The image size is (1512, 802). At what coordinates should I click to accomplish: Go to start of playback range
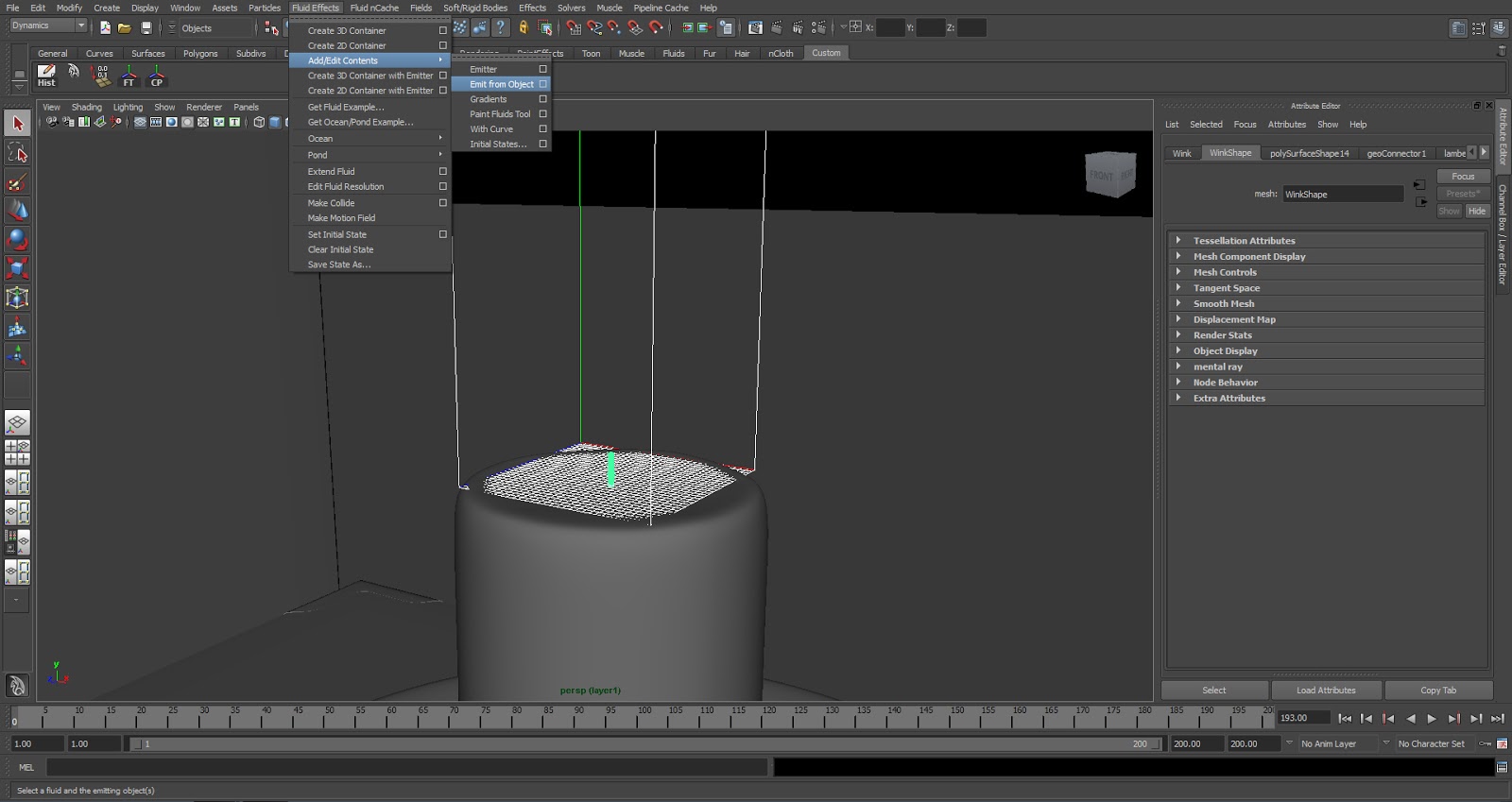coord(1345,719)
